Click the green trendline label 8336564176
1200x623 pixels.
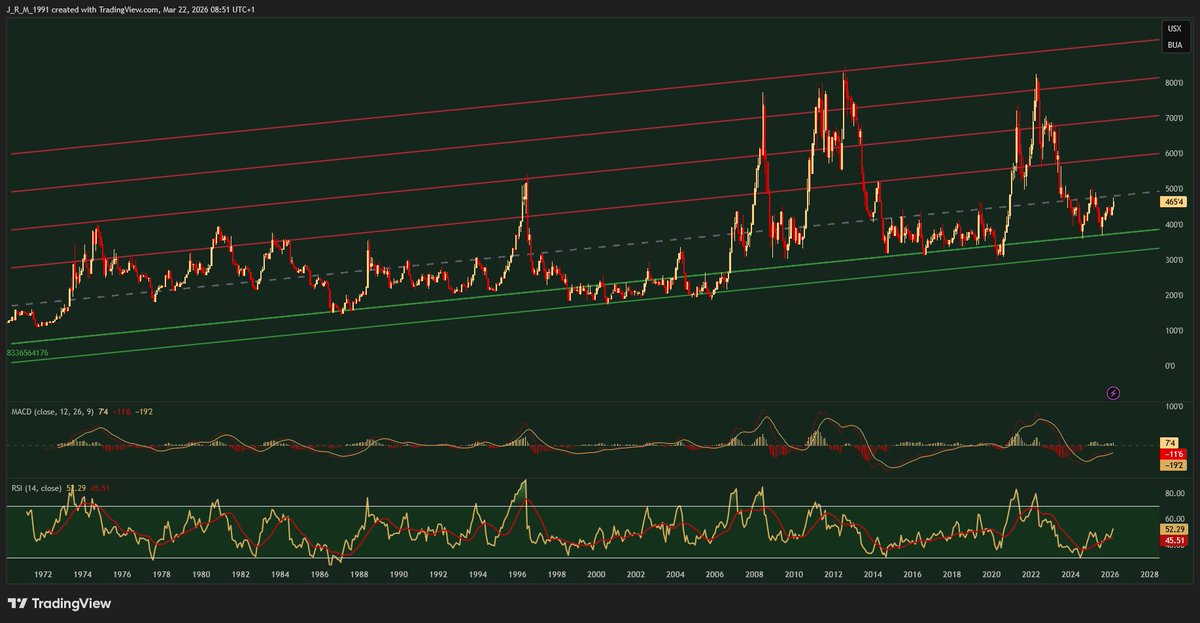28,353
